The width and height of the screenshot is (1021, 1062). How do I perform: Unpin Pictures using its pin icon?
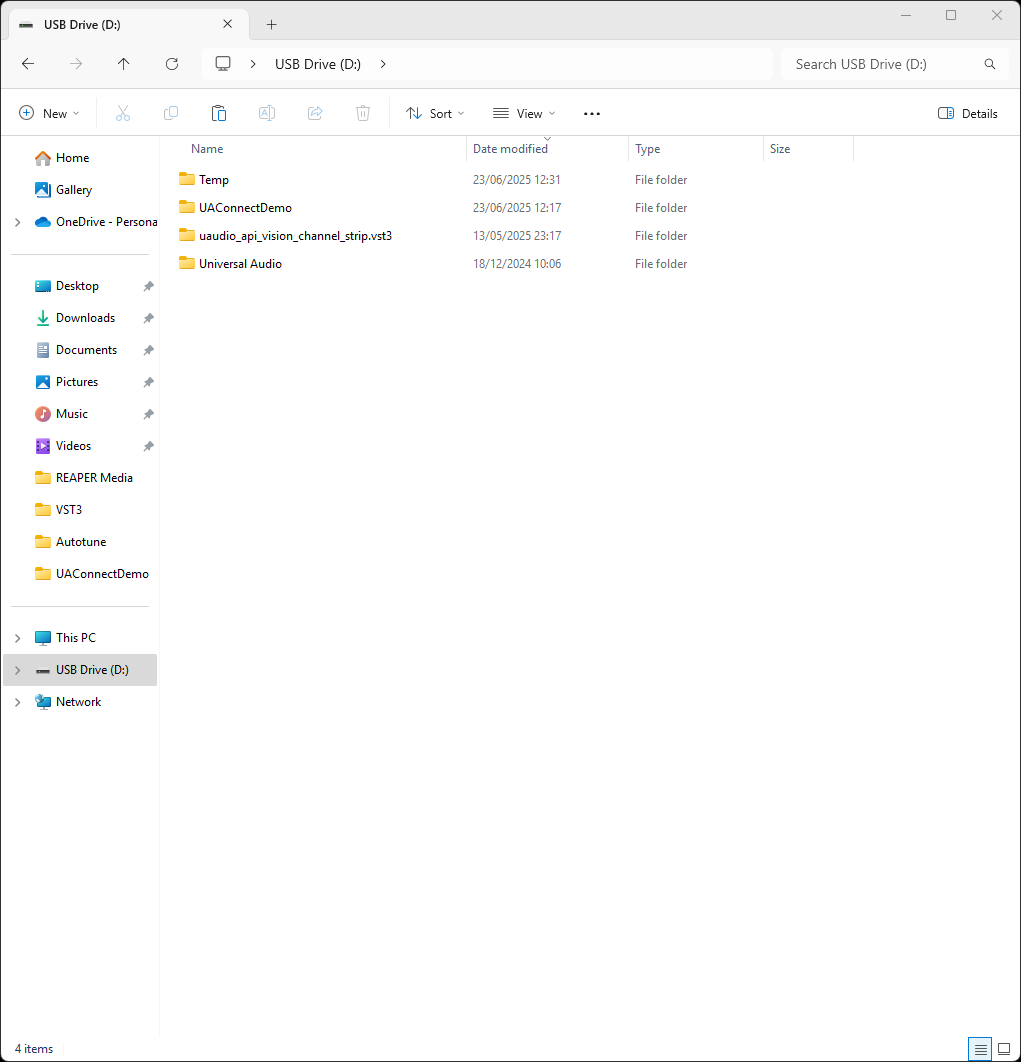pos(148,382)
